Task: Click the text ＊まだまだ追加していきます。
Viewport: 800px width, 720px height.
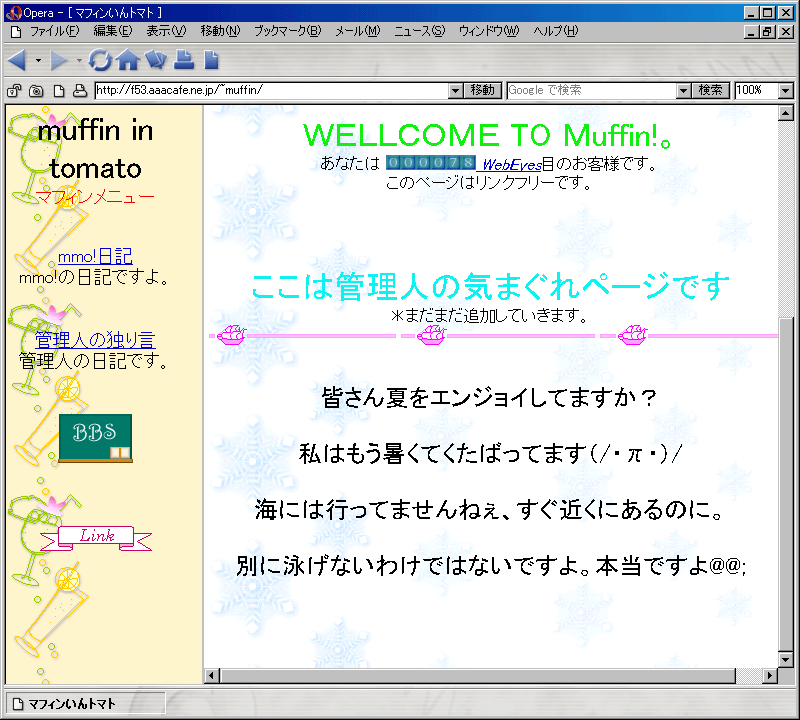Action: pos(489,315)
